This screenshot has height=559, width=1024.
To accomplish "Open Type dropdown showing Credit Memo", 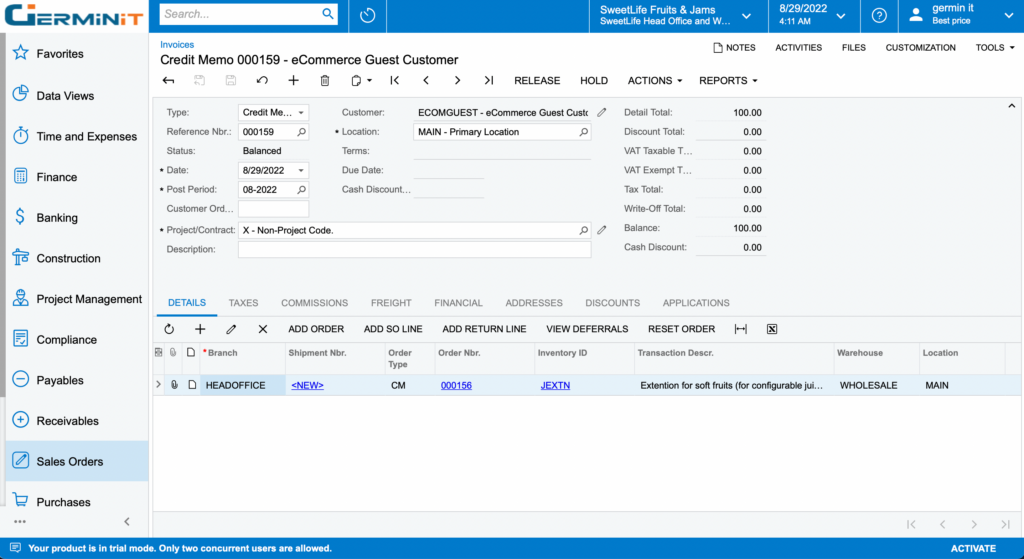I will (301, 112).
